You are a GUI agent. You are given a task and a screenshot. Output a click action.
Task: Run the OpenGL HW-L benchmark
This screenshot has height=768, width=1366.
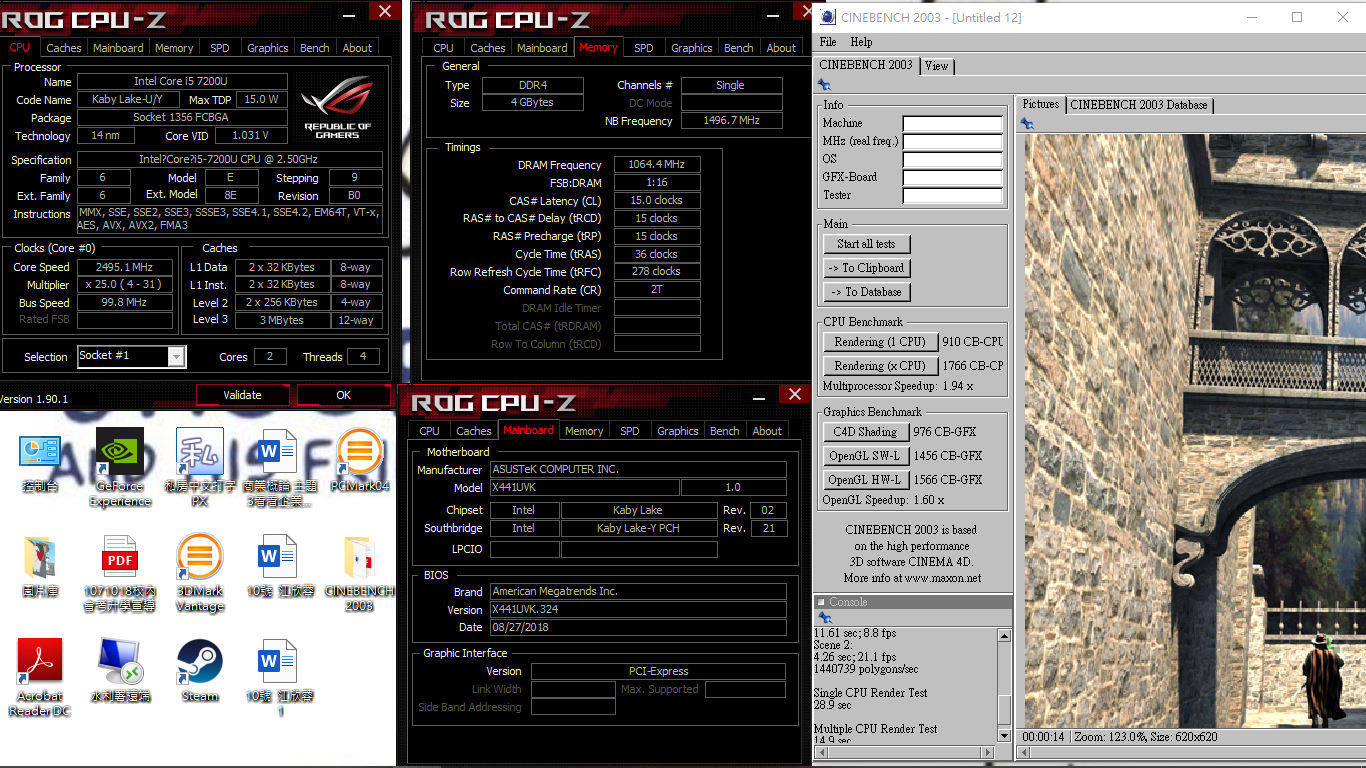[865, 480]
